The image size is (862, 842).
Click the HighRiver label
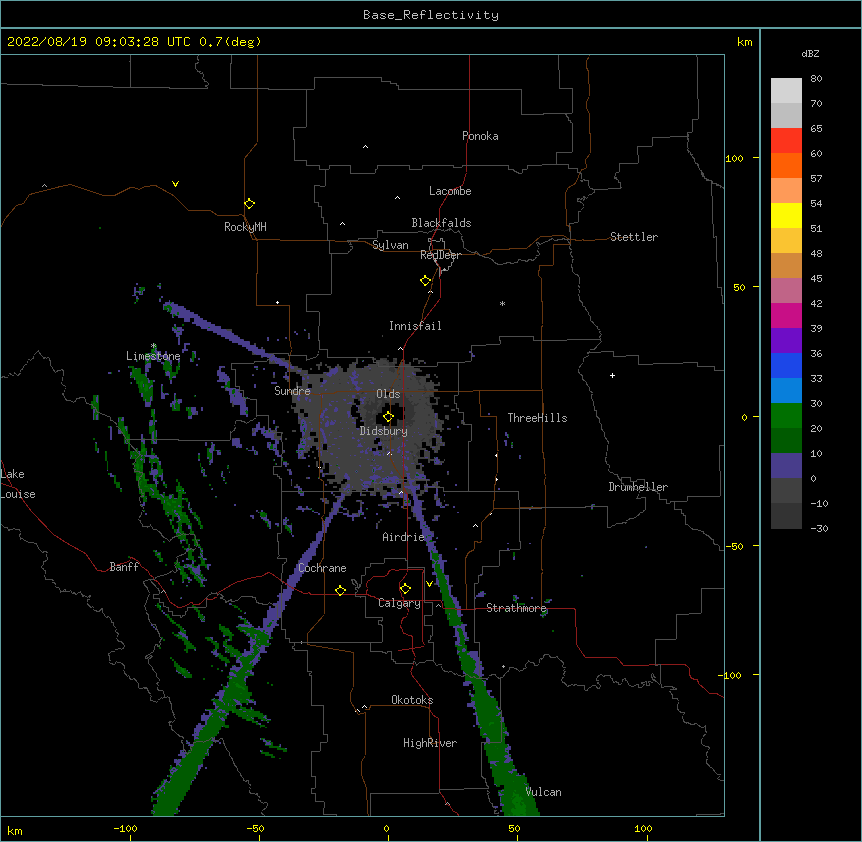[x=430, y=743]
